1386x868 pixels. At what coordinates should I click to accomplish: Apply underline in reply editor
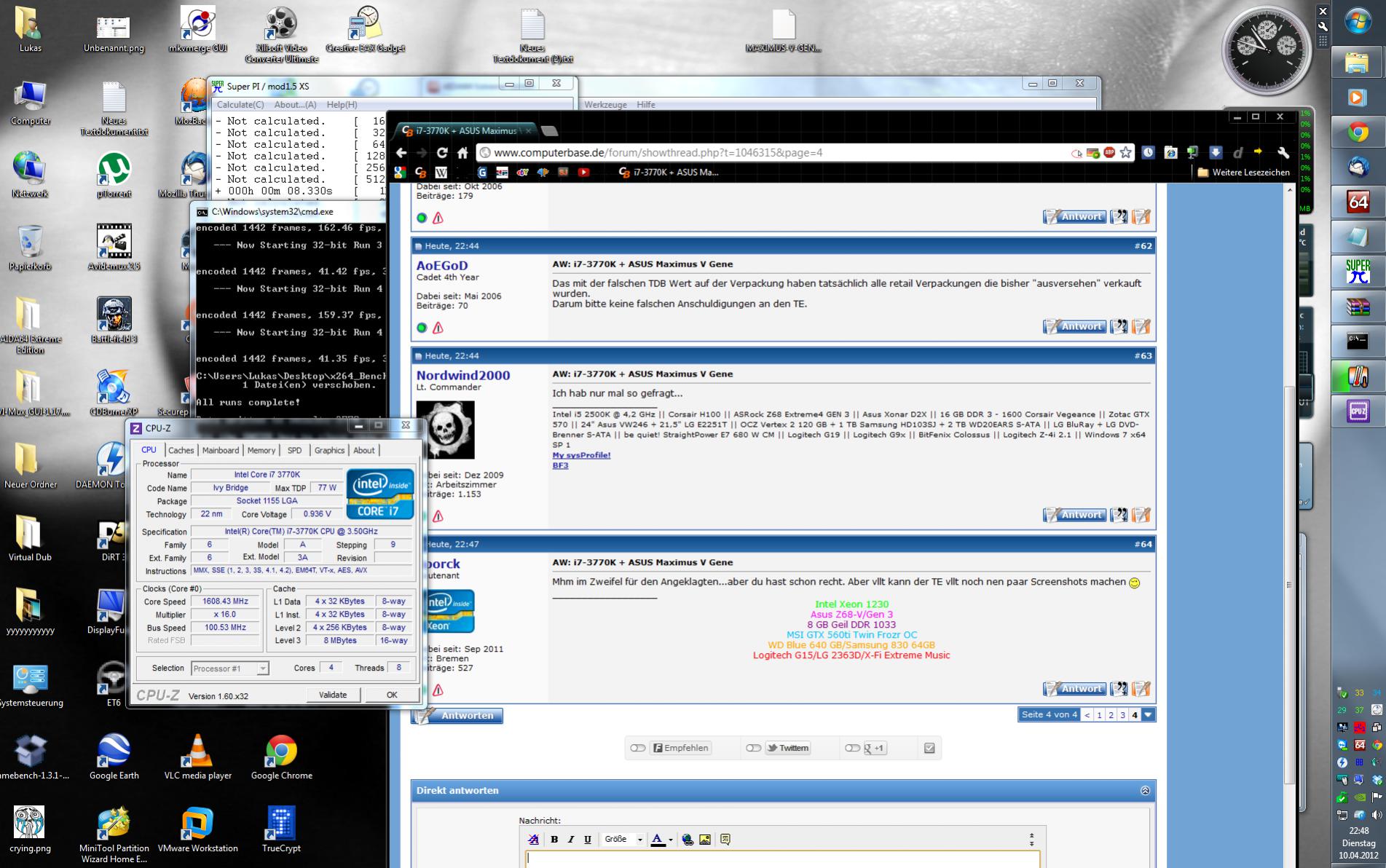(x=588, y=840)
